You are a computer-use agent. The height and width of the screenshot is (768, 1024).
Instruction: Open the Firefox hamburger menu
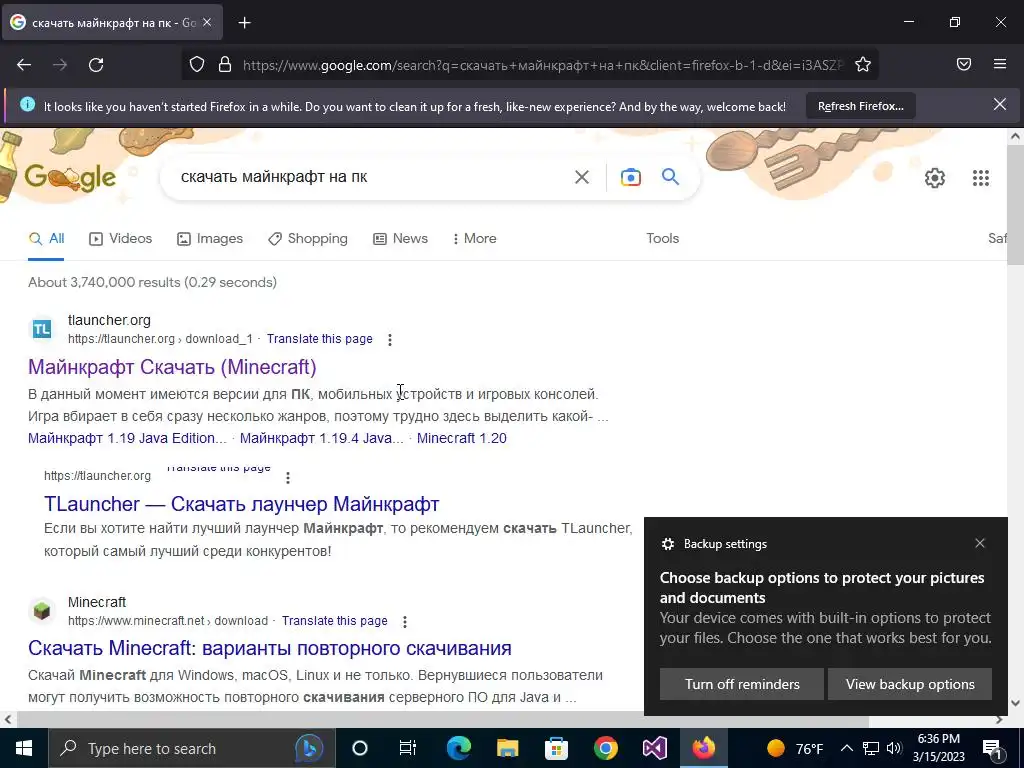click(x=1000, y=64)
